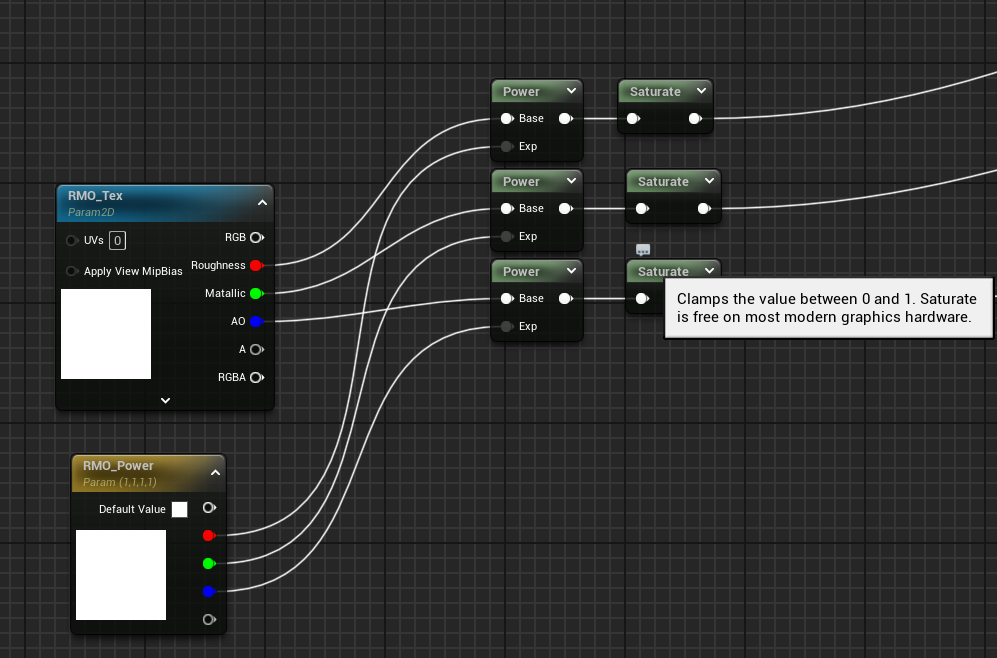Select the RMO_Tex node by its title

coord(95,196)
